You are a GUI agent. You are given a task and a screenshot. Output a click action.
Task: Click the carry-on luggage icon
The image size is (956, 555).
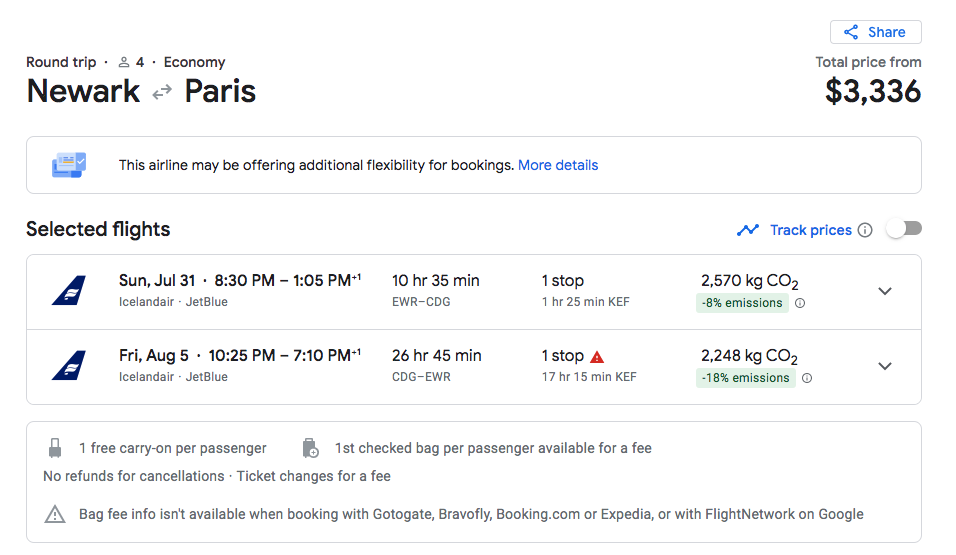coord(55,448)
